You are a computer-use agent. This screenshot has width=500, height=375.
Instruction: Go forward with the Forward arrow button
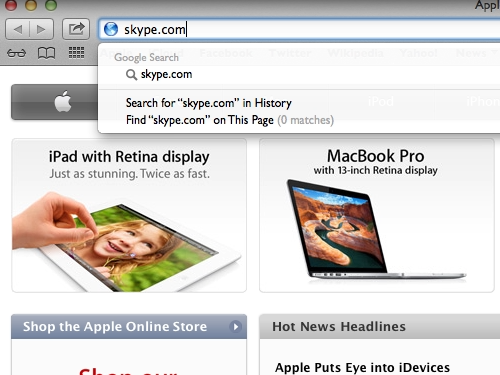pos(42,29)
